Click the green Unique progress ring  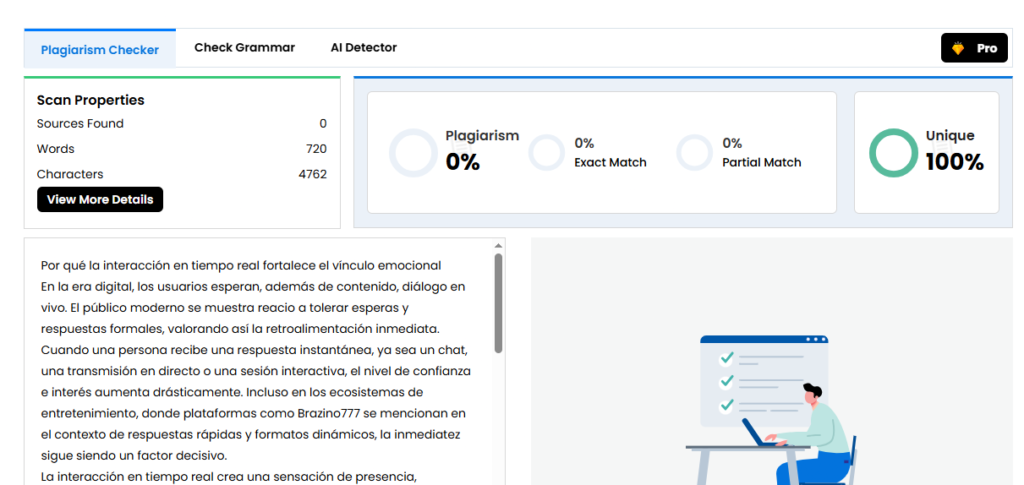pos(893,153)
